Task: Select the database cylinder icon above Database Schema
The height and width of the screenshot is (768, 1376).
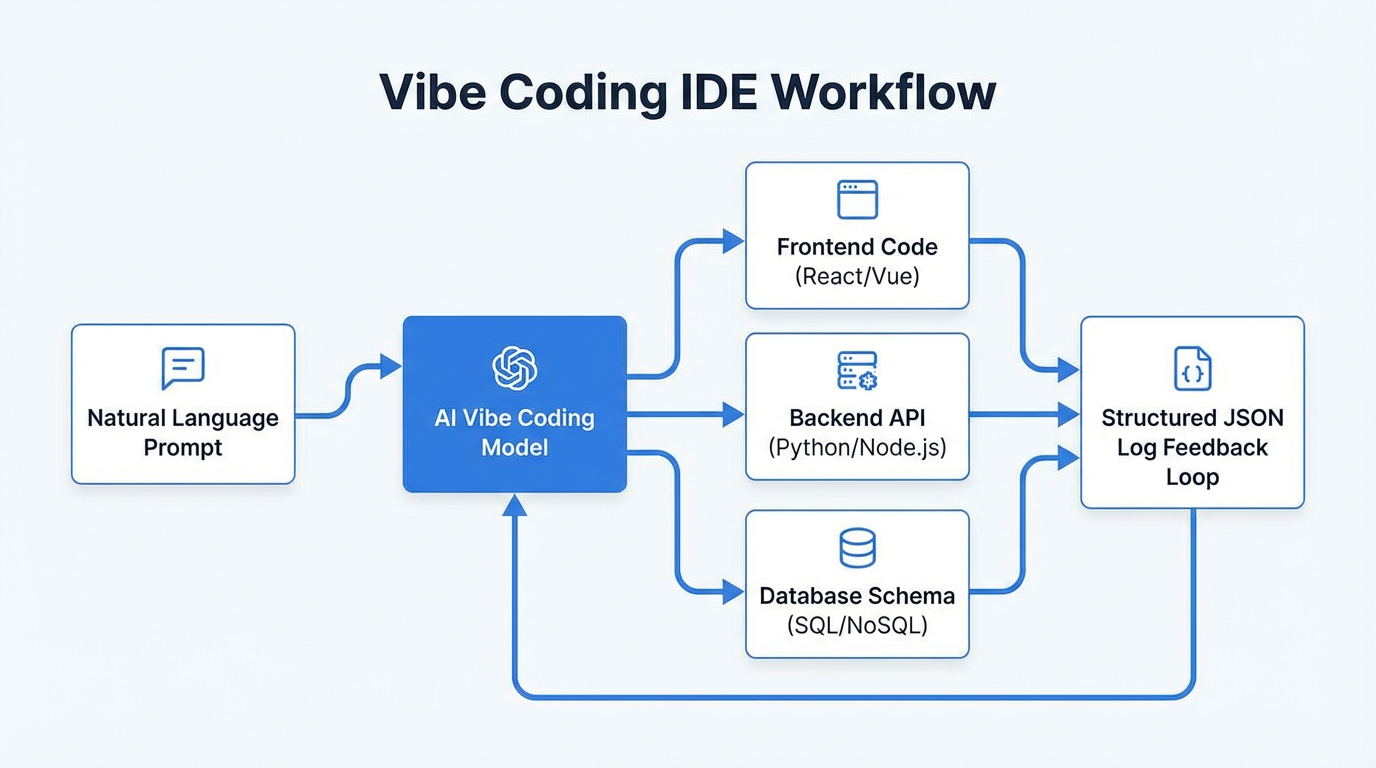Action: coord(856,547)
